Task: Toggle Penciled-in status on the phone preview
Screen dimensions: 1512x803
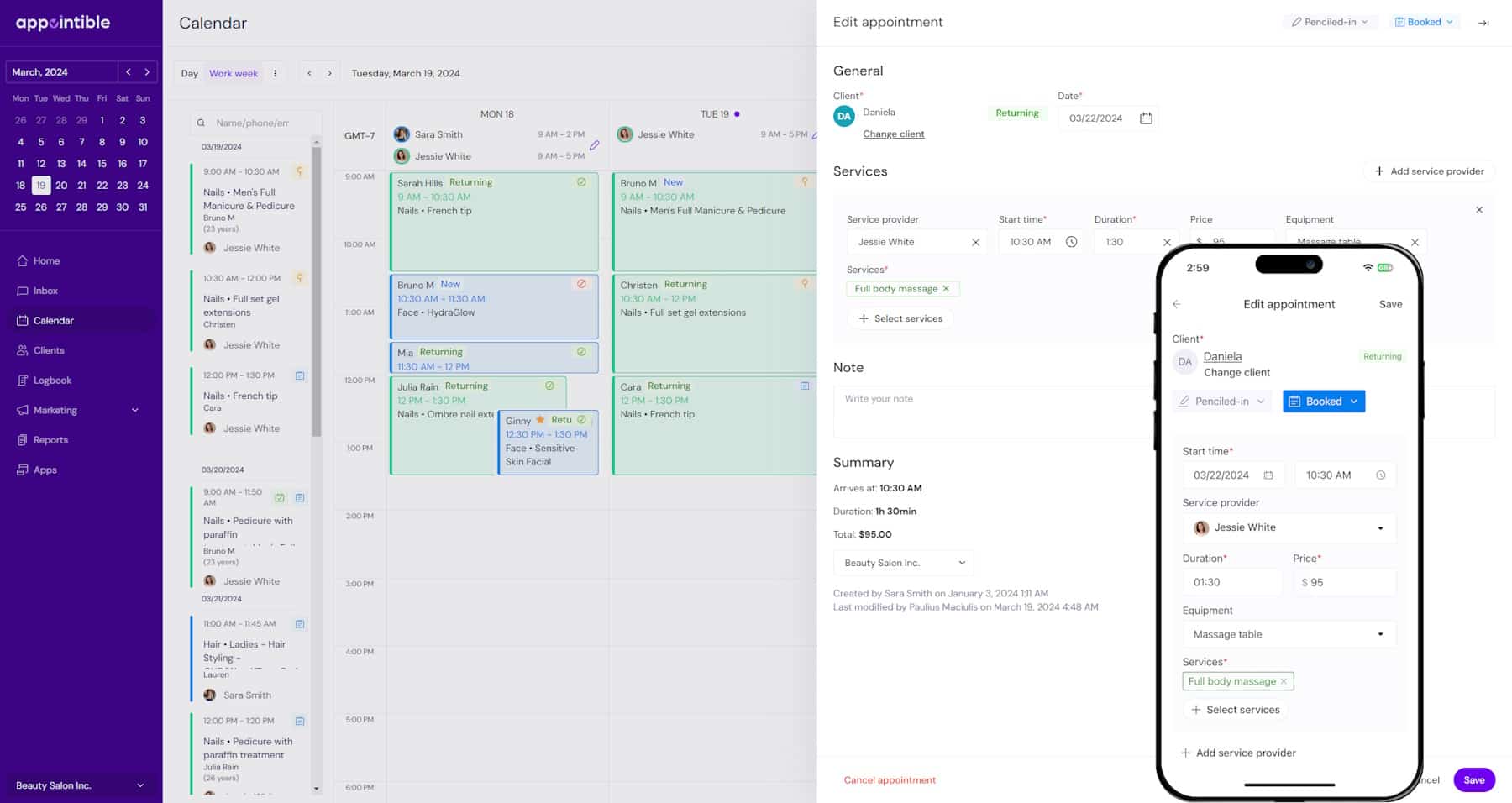Action: pyautogui.click(x=1221, y=401)
